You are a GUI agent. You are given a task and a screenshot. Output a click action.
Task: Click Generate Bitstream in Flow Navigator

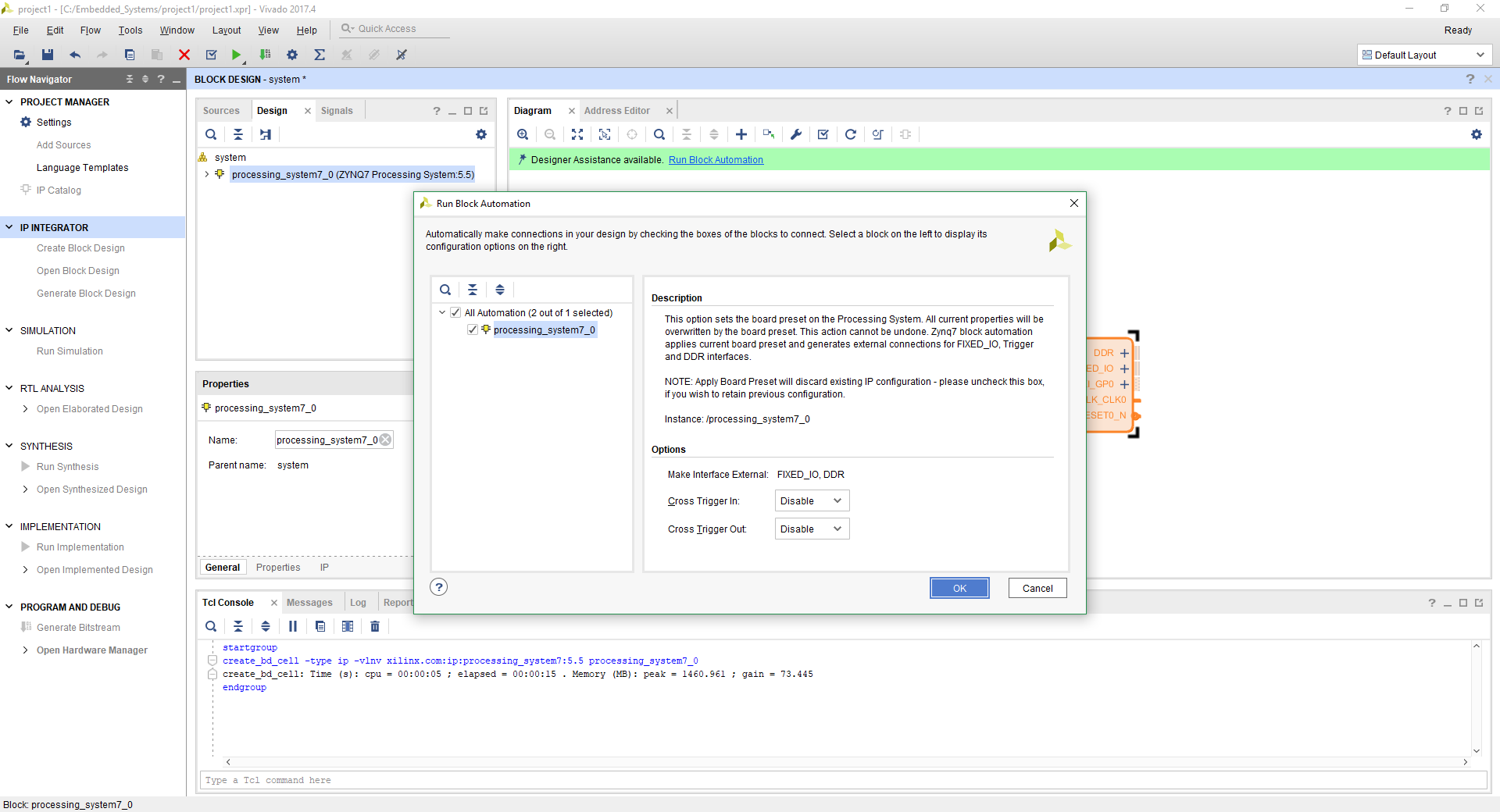point(78,627)
